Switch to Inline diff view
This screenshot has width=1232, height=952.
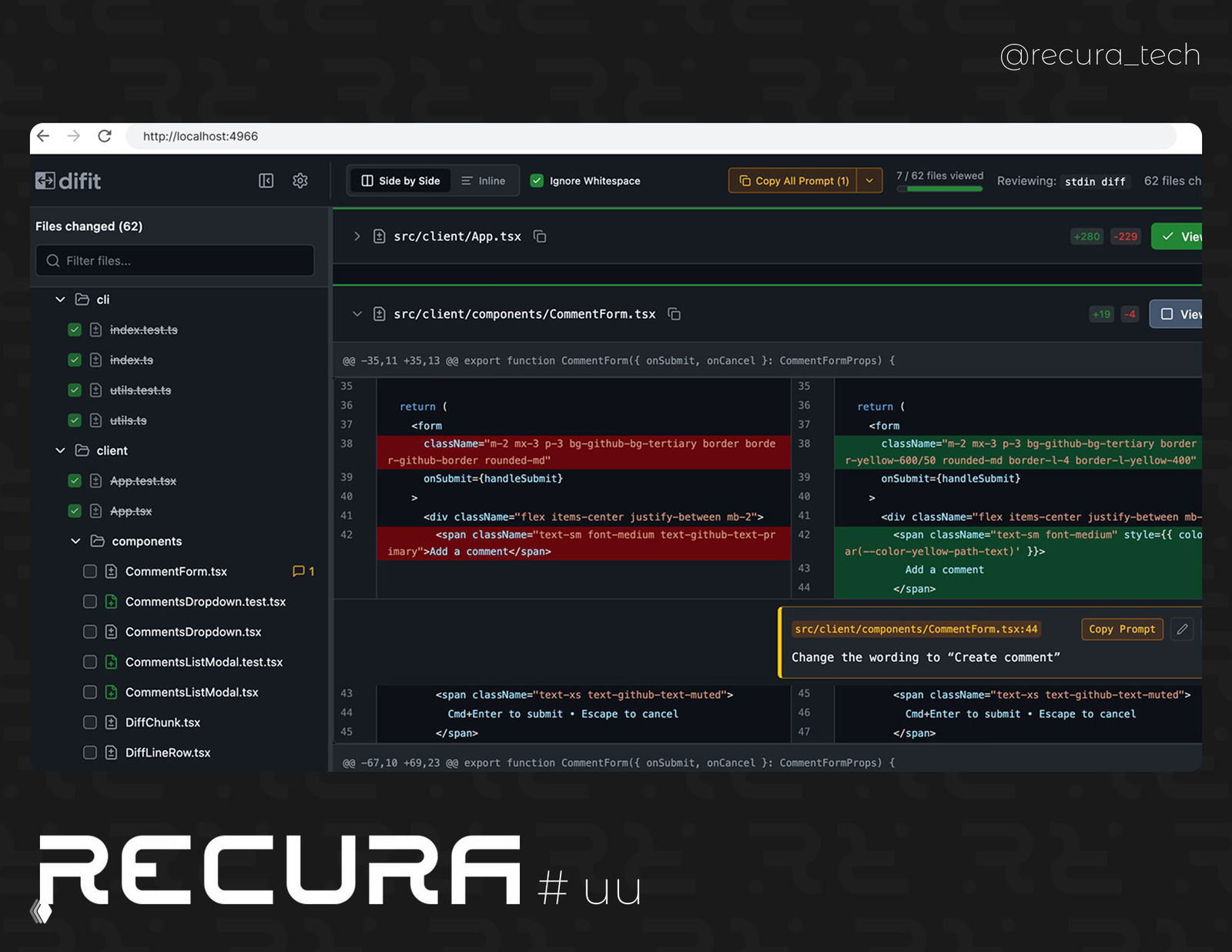pyautogui.click(x=484, y=180)
